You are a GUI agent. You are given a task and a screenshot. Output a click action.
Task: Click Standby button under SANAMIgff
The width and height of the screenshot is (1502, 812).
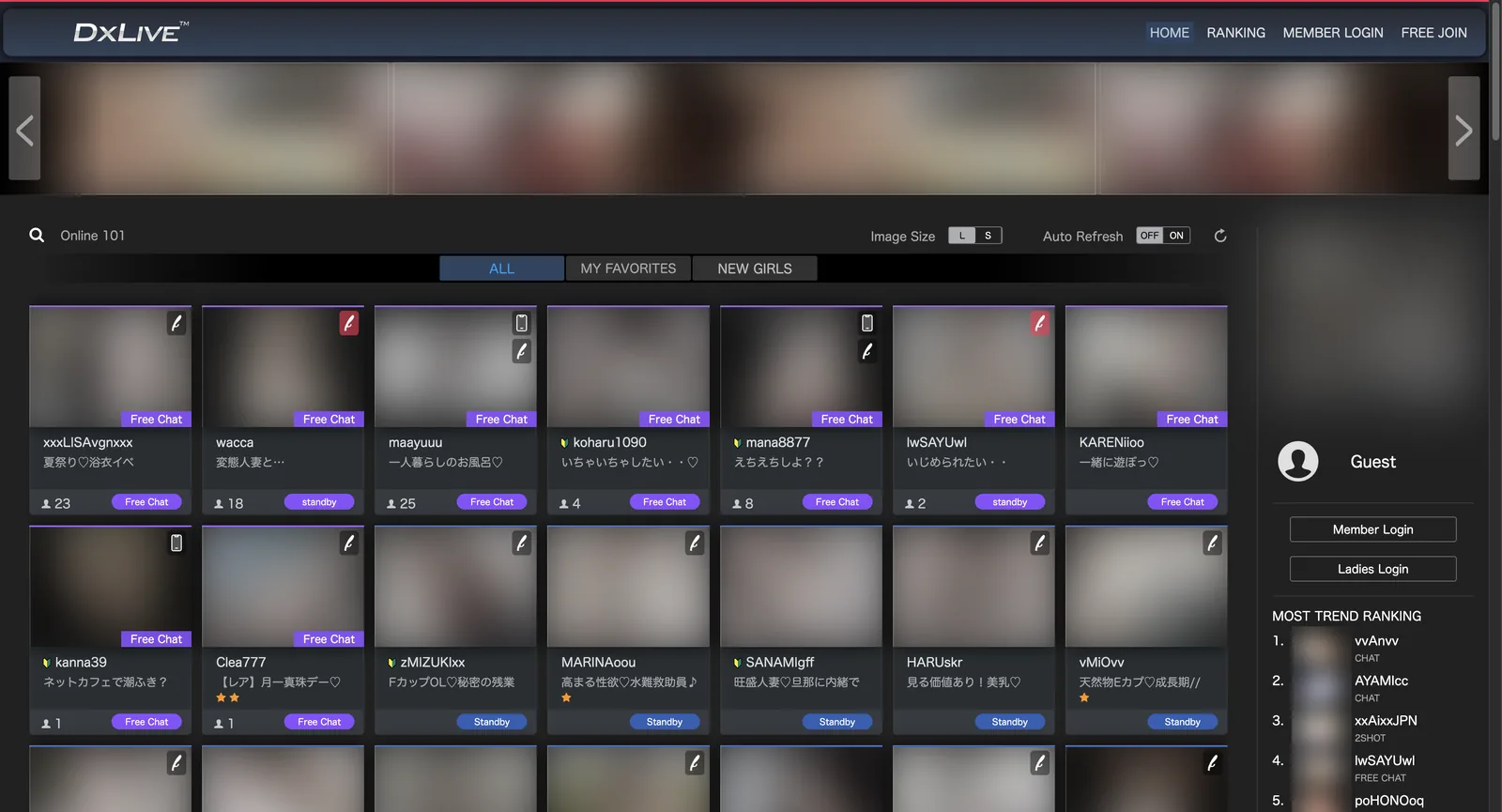coord(837,722)
